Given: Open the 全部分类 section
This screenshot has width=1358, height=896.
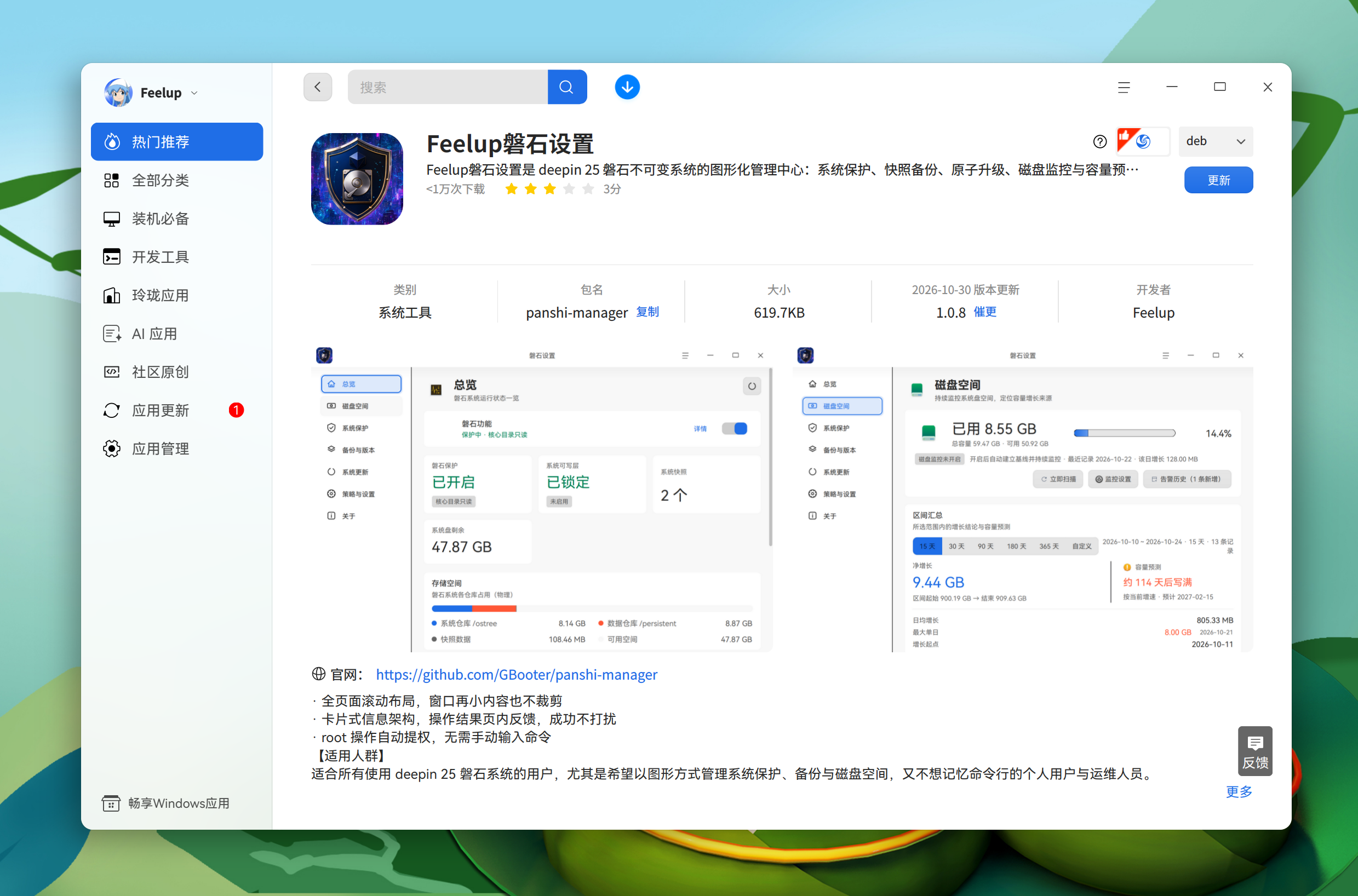Looking at the screenshot, I should pyautogui.click(x=176, y=180).
